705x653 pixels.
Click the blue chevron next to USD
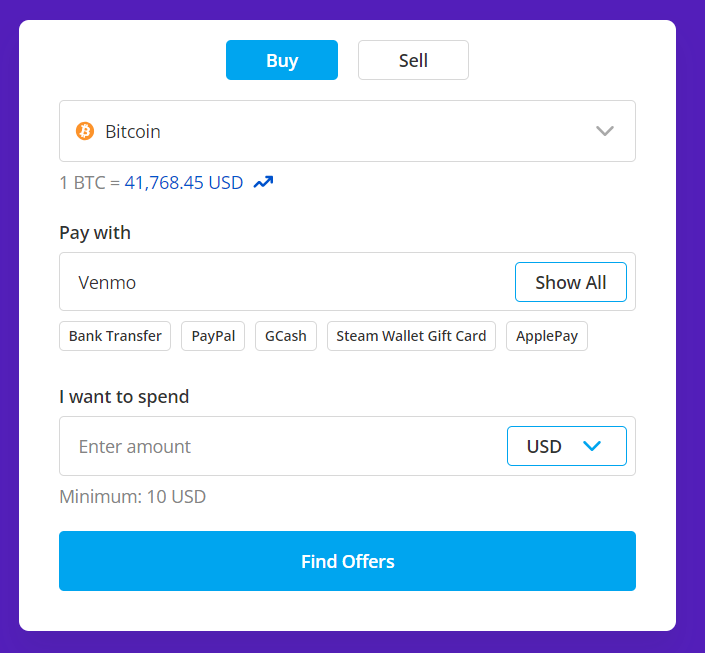pos(592,446)
